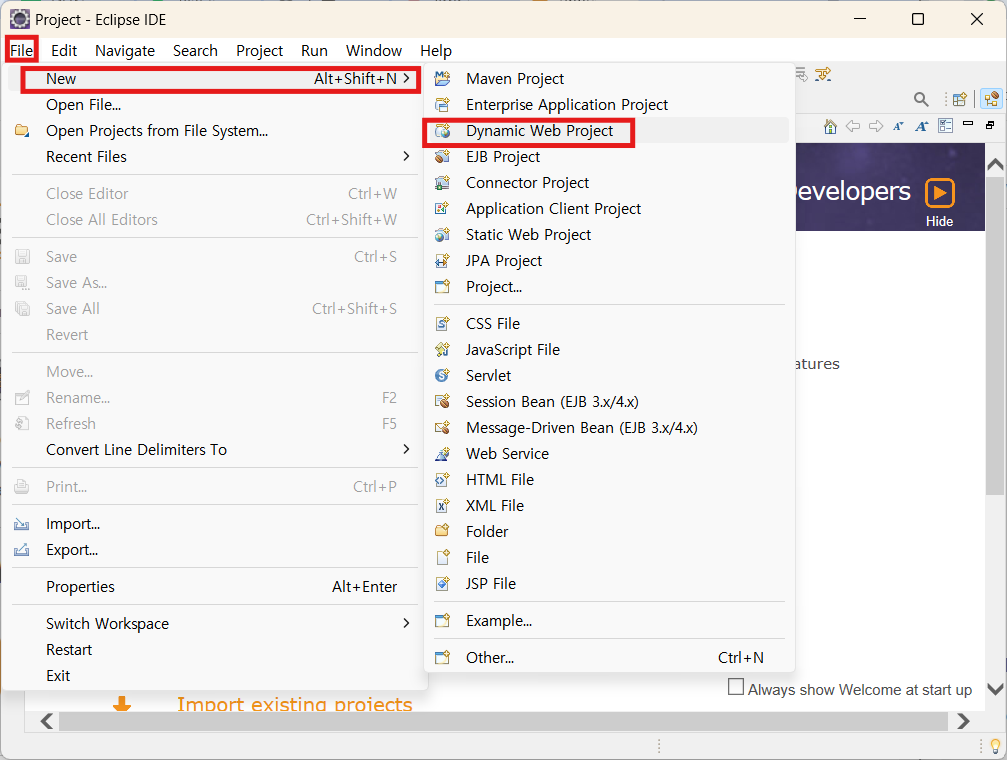Minimize the Welcome view panel
1007x760 pixels.
coord(968,123)
